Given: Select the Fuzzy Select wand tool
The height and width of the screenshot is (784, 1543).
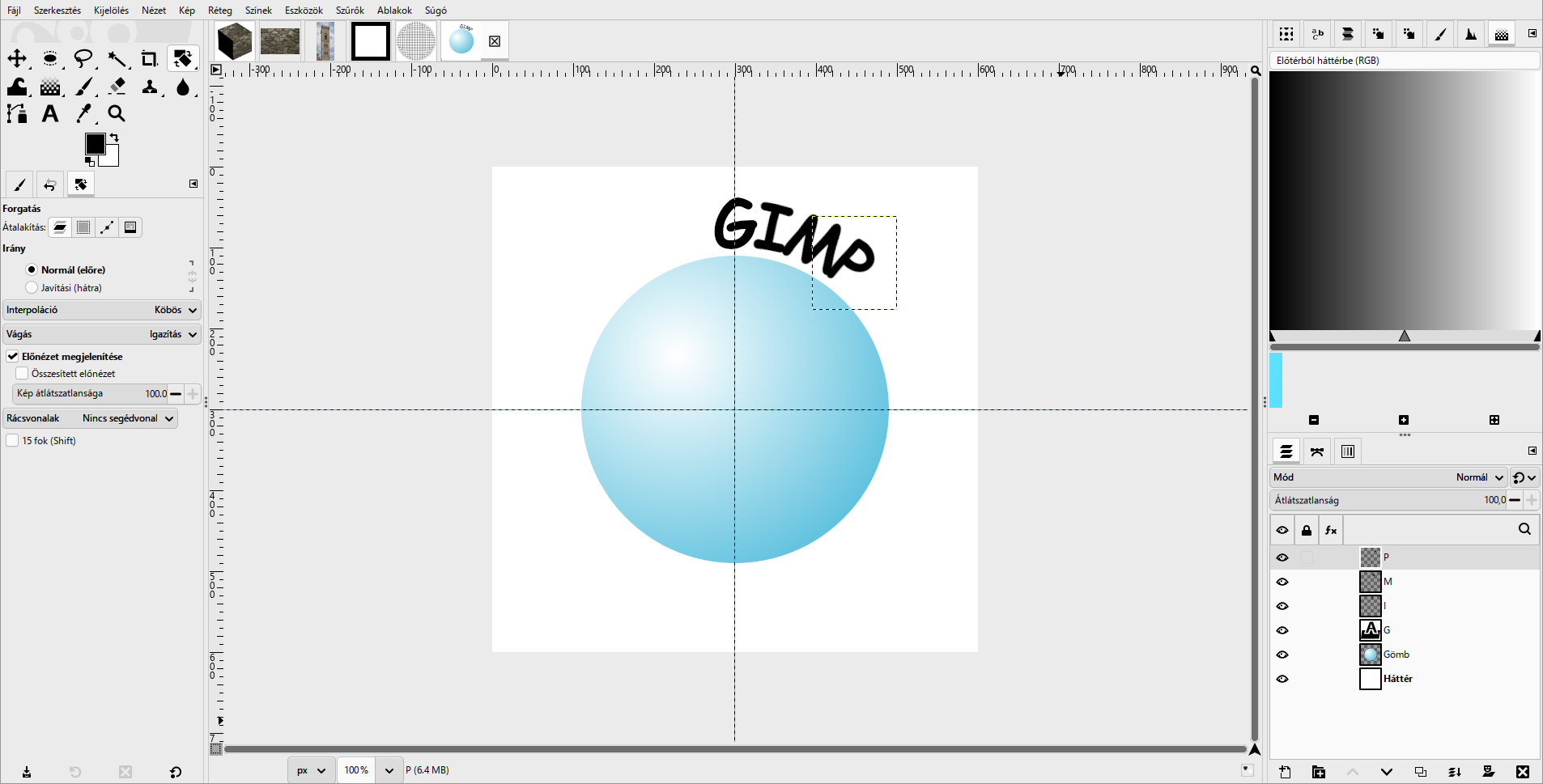Looking at the screenshot, I should 117,58.
